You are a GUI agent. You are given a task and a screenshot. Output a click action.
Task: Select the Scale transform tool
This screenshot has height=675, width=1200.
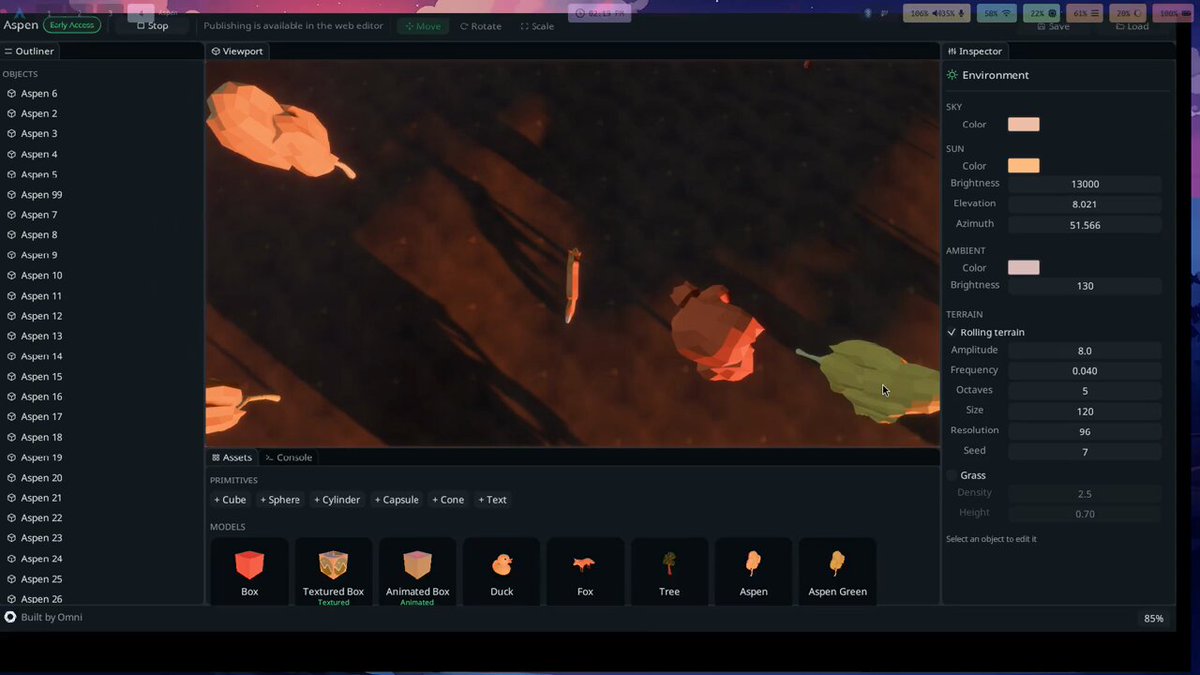coord(538,26)
